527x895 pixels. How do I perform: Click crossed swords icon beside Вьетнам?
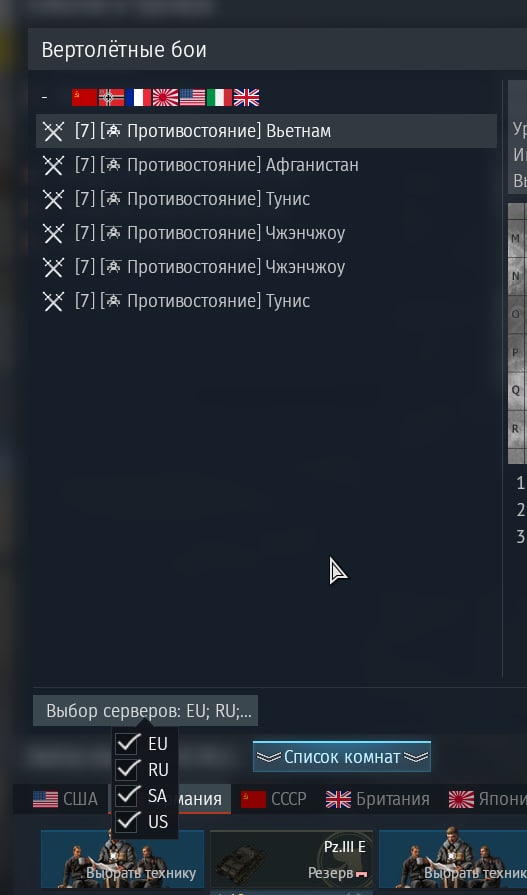pyautogui.click(x=54, y=131)
